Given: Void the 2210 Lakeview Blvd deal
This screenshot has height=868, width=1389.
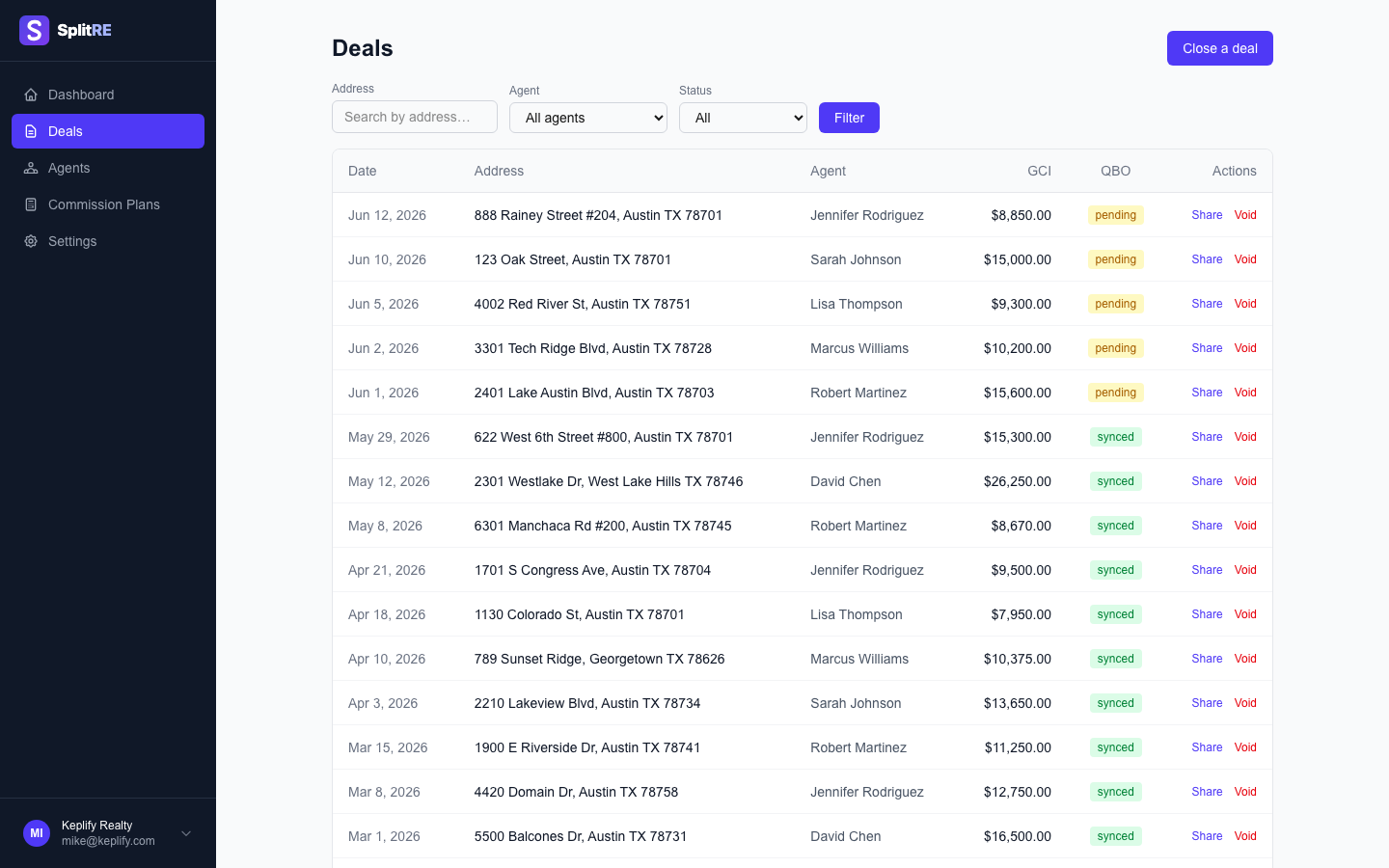Looking at the screenshot, I should [x=1245, y=703].
